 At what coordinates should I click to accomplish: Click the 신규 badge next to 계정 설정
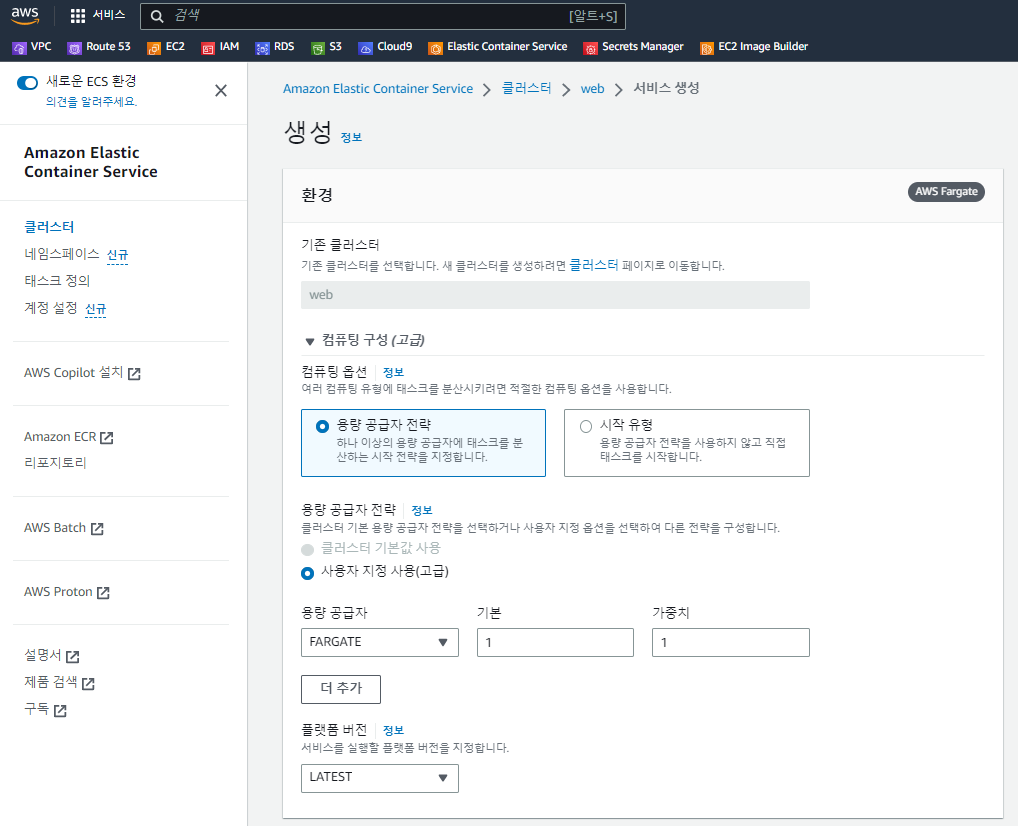95,309
